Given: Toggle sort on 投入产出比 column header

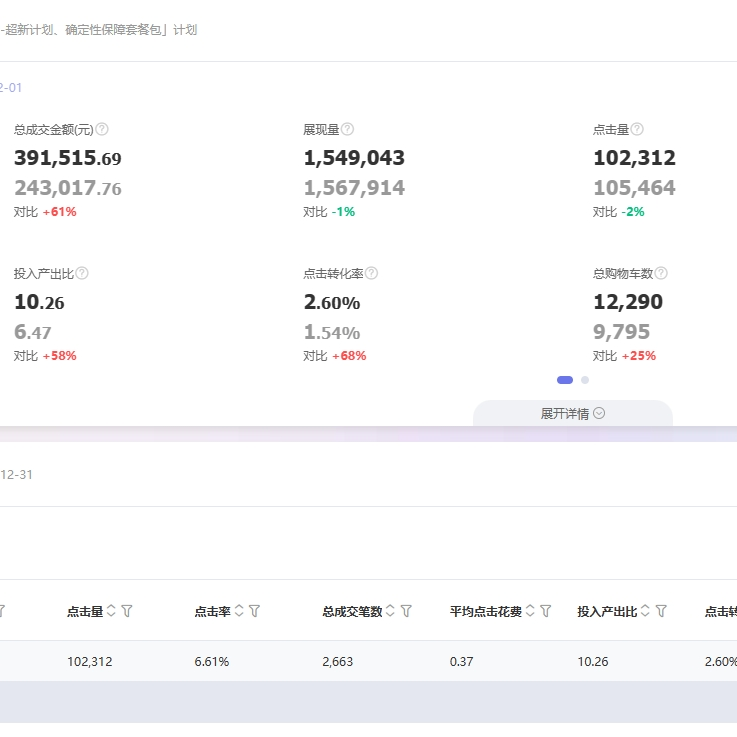Looking at the screenshot, I should click(x=645, y=611).
